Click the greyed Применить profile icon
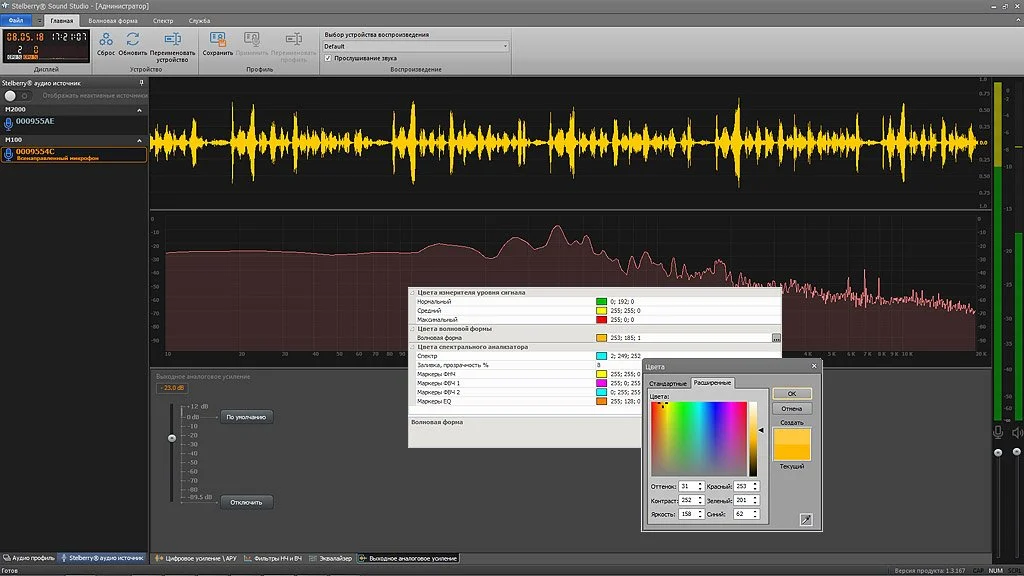 click(x=251, y=40)
